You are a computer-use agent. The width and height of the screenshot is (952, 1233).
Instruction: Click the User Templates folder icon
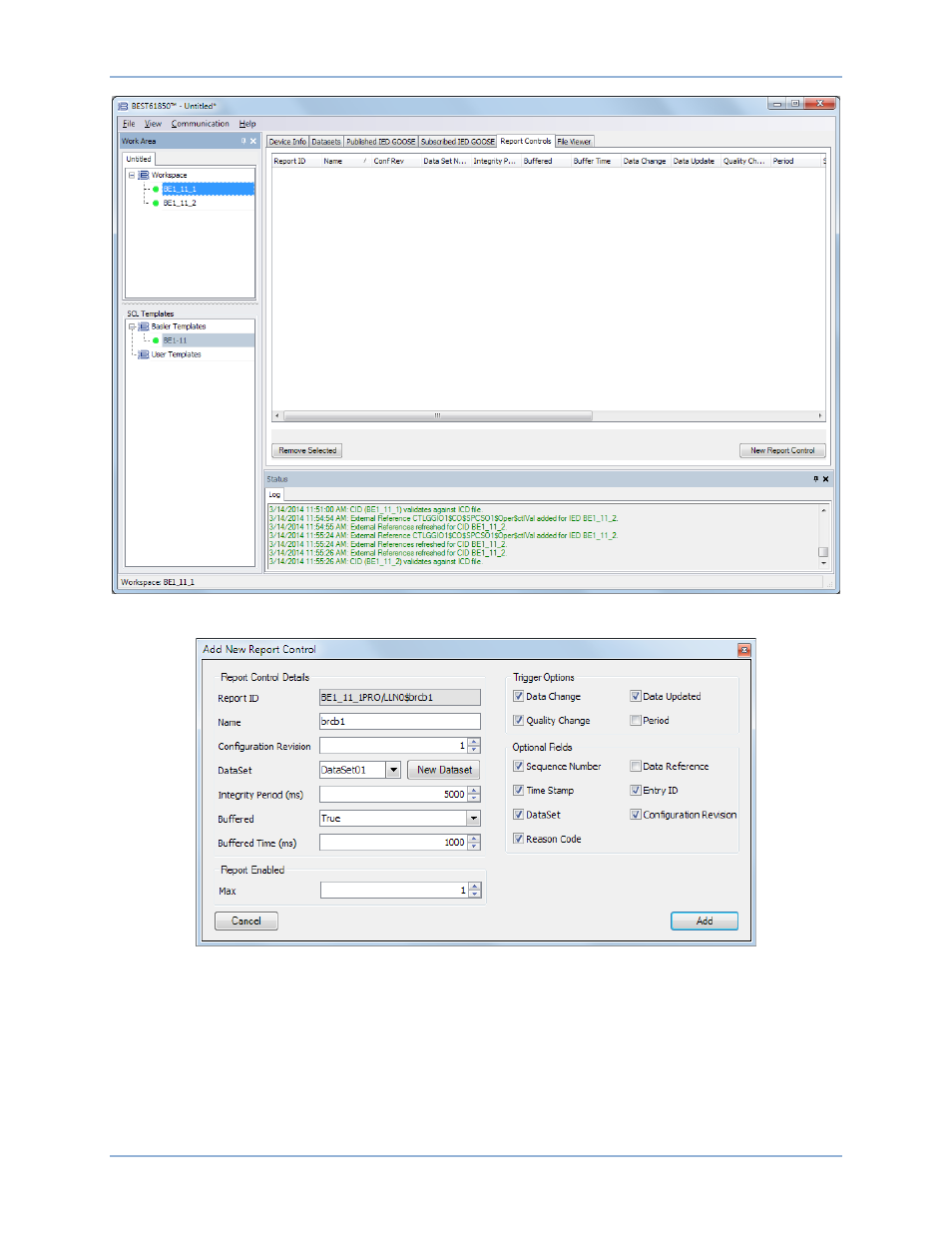click(144, 354)
